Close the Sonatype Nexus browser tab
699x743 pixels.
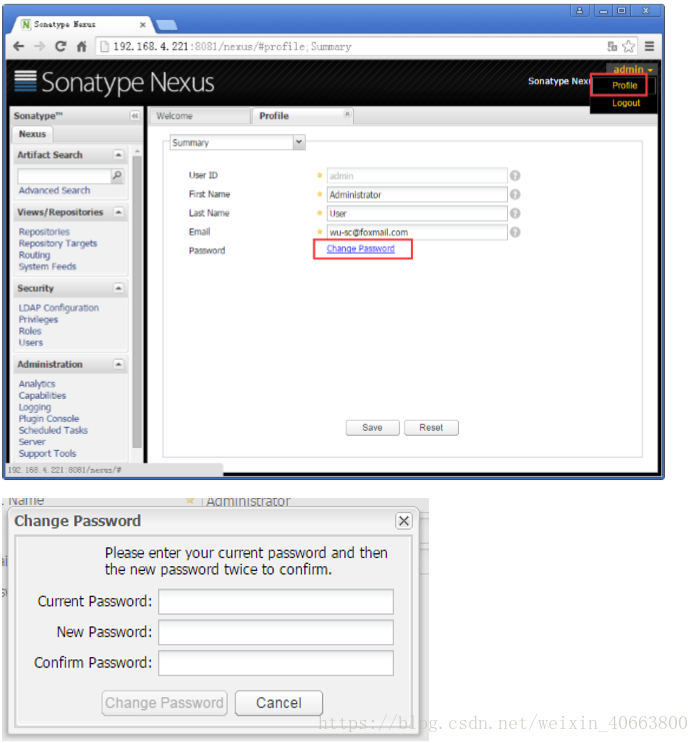click(x=143, y=25)
